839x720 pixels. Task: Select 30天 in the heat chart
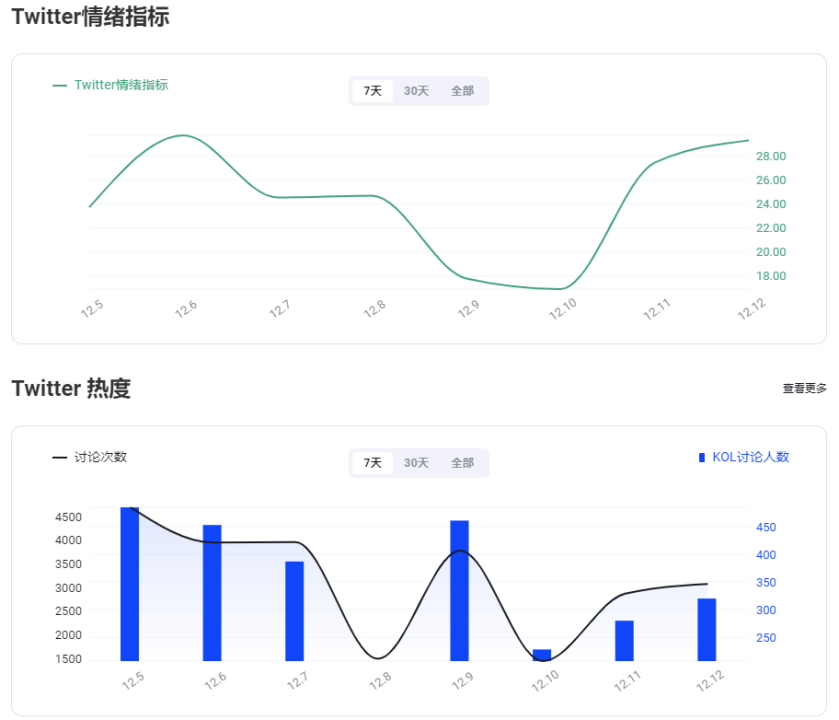coord(415,463)
